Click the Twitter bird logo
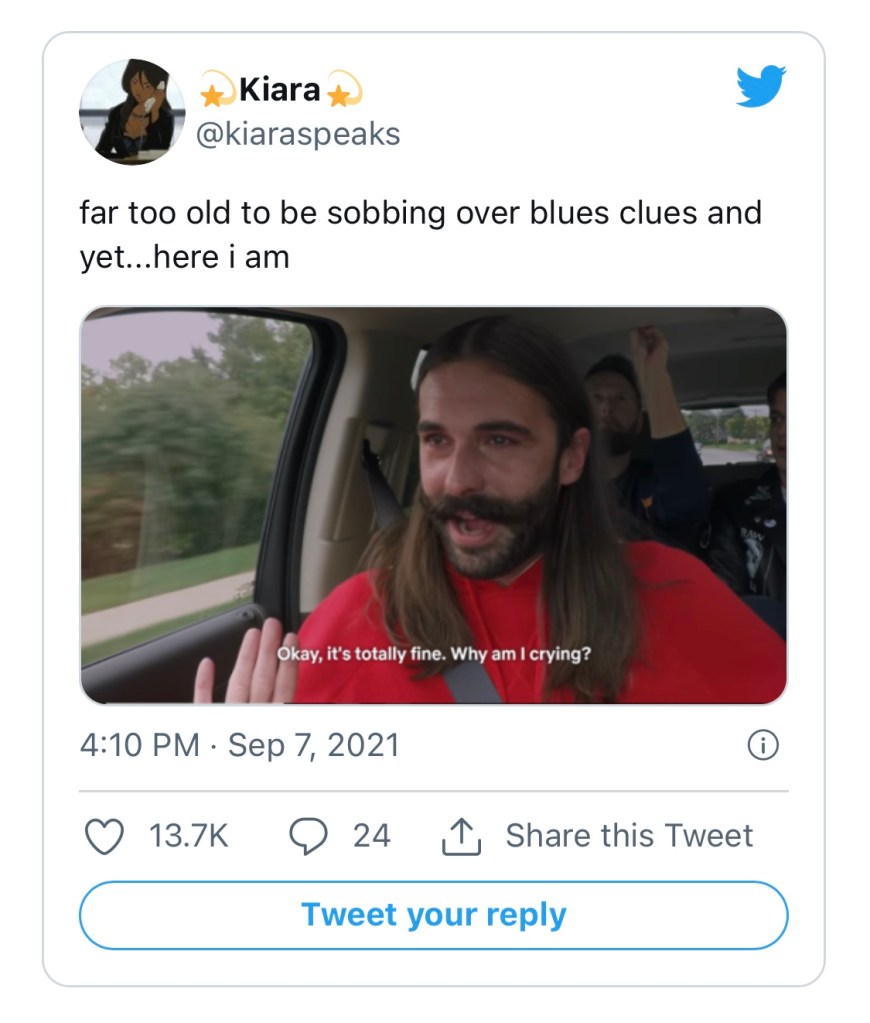Image resolution: width=870 pixels, height=1023 pixels. tap(761, 86)
